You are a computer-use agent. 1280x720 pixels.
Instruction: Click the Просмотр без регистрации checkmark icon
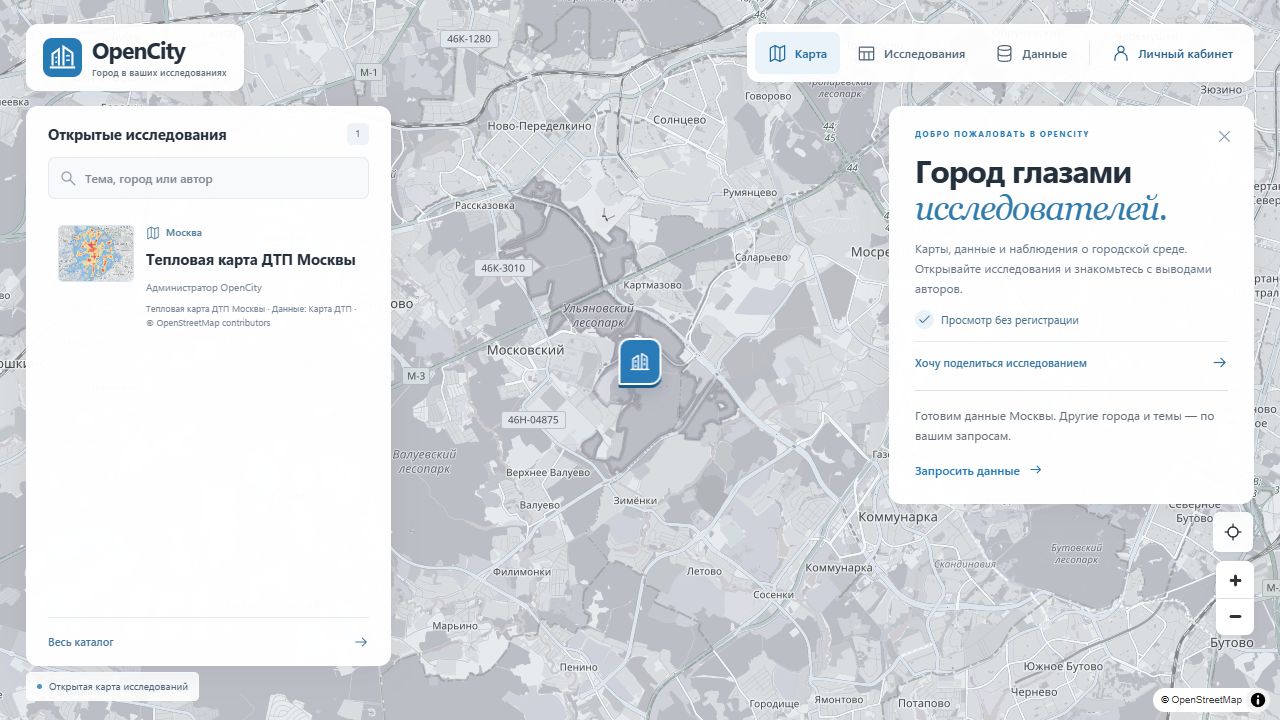coord(924,320)
